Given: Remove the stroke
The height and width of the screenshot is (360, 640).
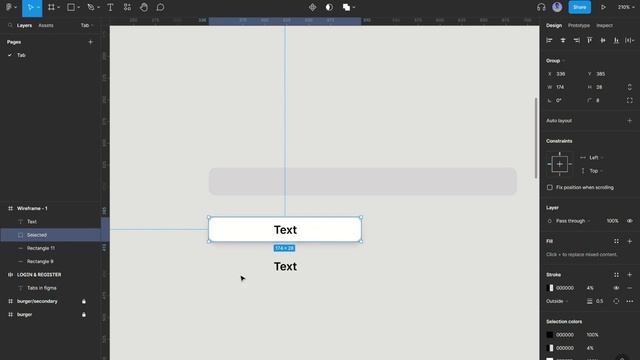Looking at the screenshot, I should [630, 288].
